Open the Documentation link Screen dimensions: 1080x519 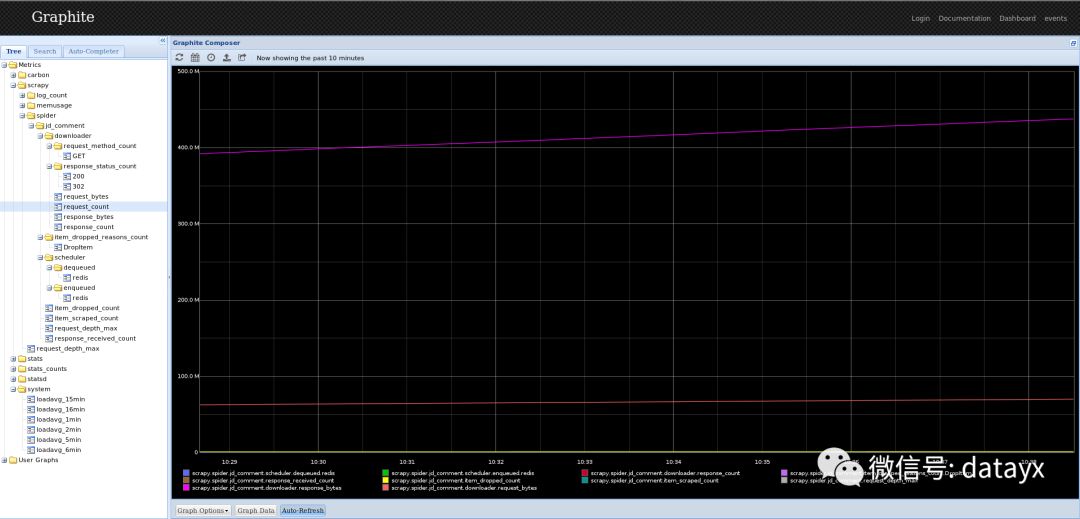(964, 19)
